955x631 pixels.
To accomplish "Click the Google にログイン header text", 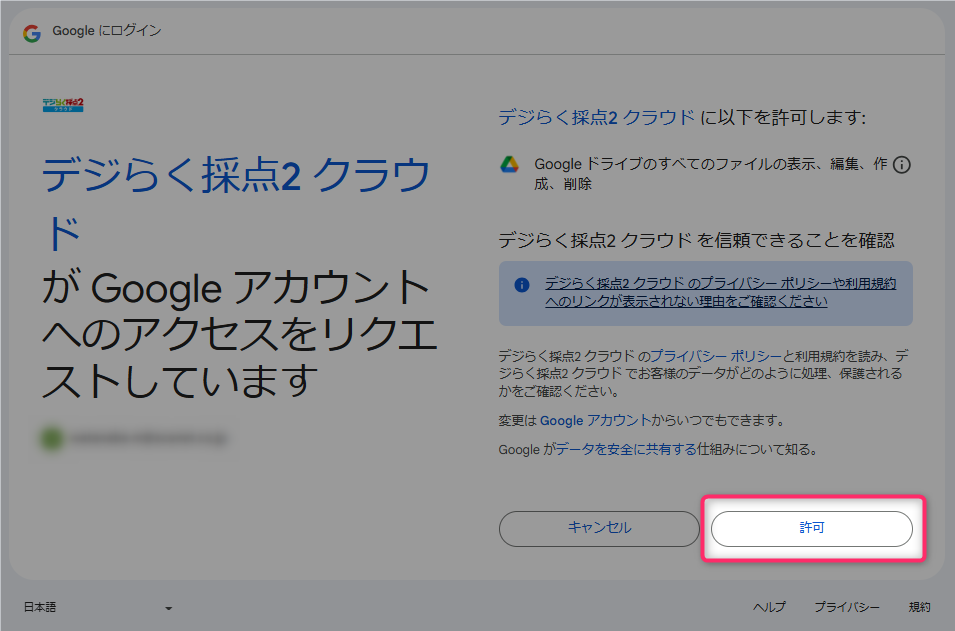I will coord(107,31).
